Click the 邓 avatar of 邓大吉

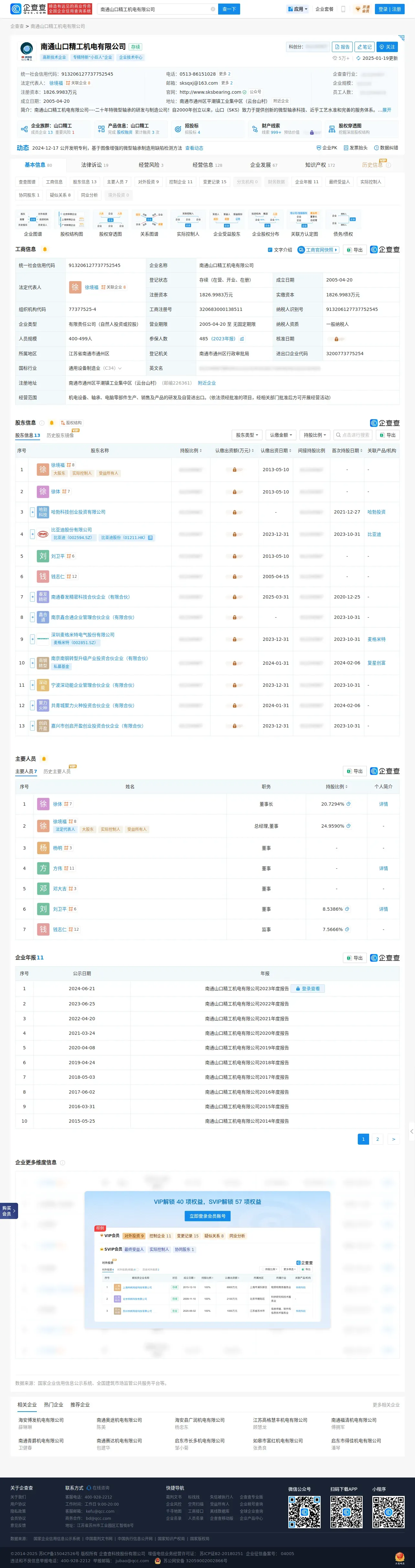[43, 889]
